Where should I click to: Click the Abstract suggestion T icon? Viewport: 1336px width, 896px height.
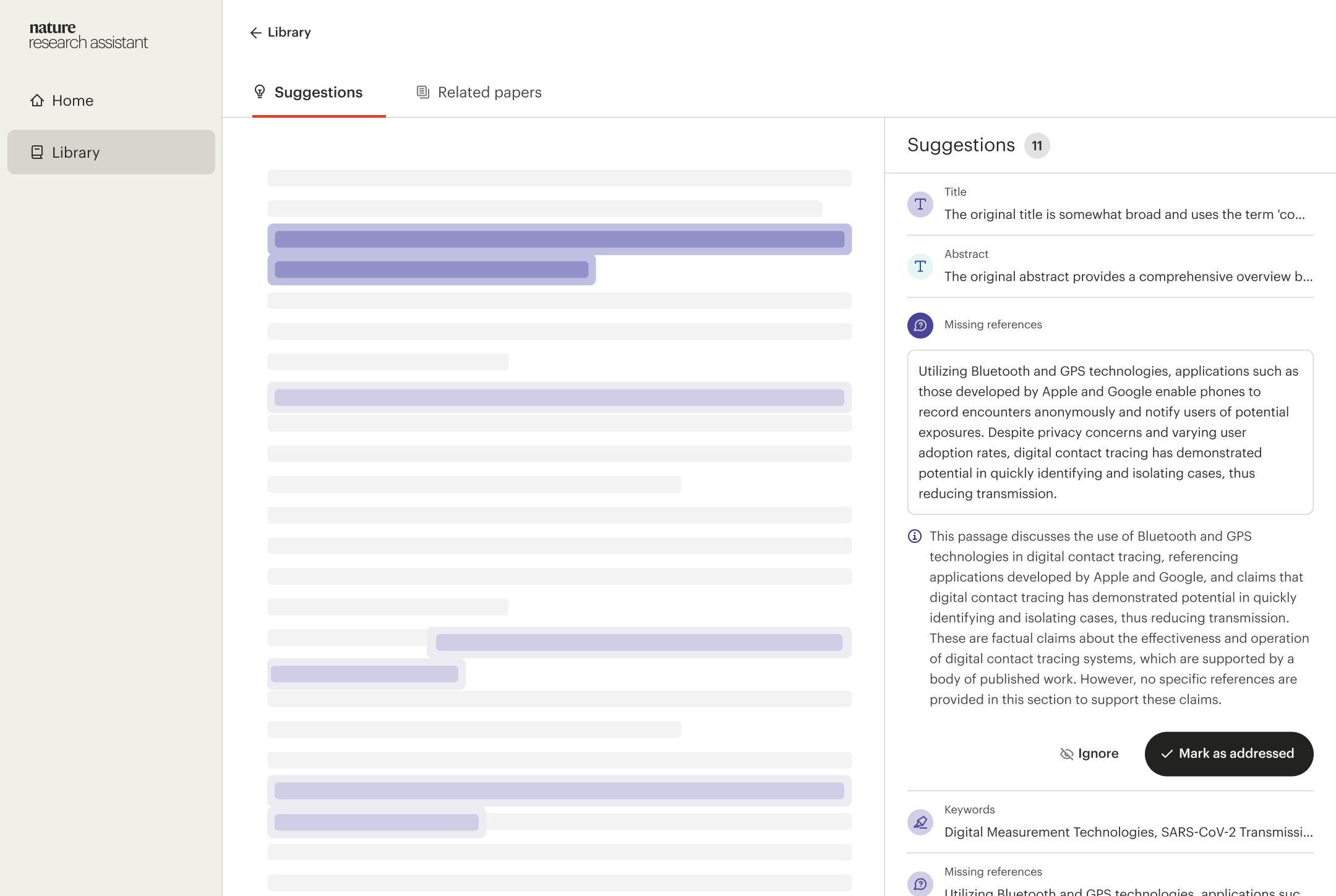point(920,267)
